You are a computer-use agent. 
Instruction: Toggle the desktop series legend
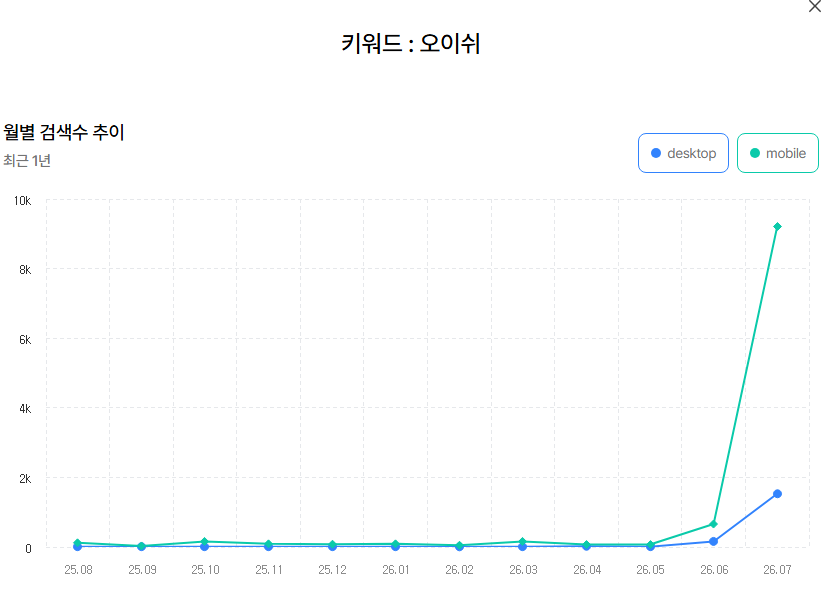(683, 153)
